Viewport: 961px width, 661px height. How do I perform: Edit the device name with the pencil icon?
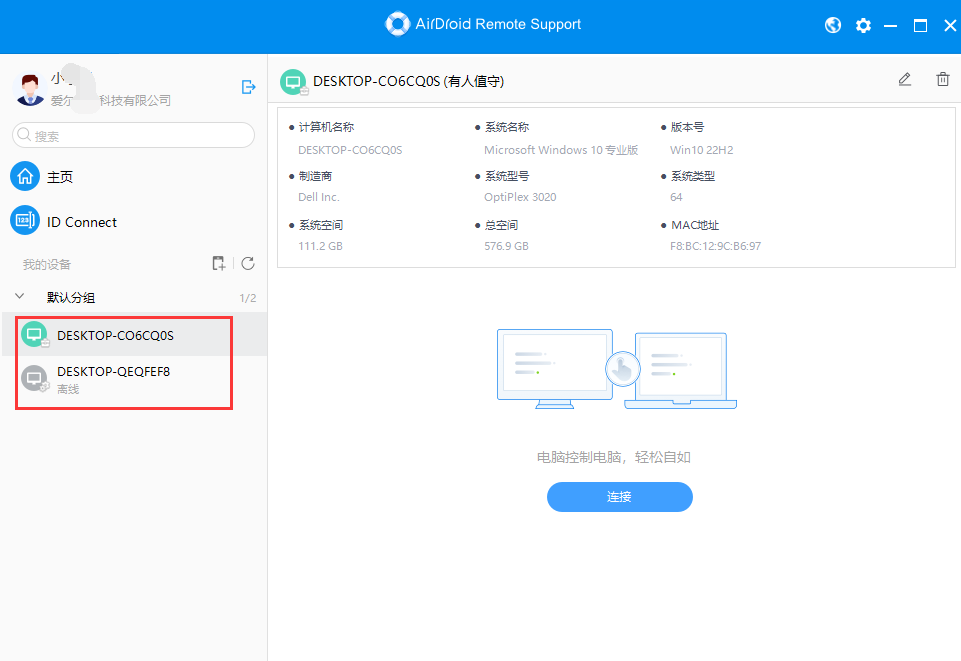pyautogui.click(x=905, y=79)
